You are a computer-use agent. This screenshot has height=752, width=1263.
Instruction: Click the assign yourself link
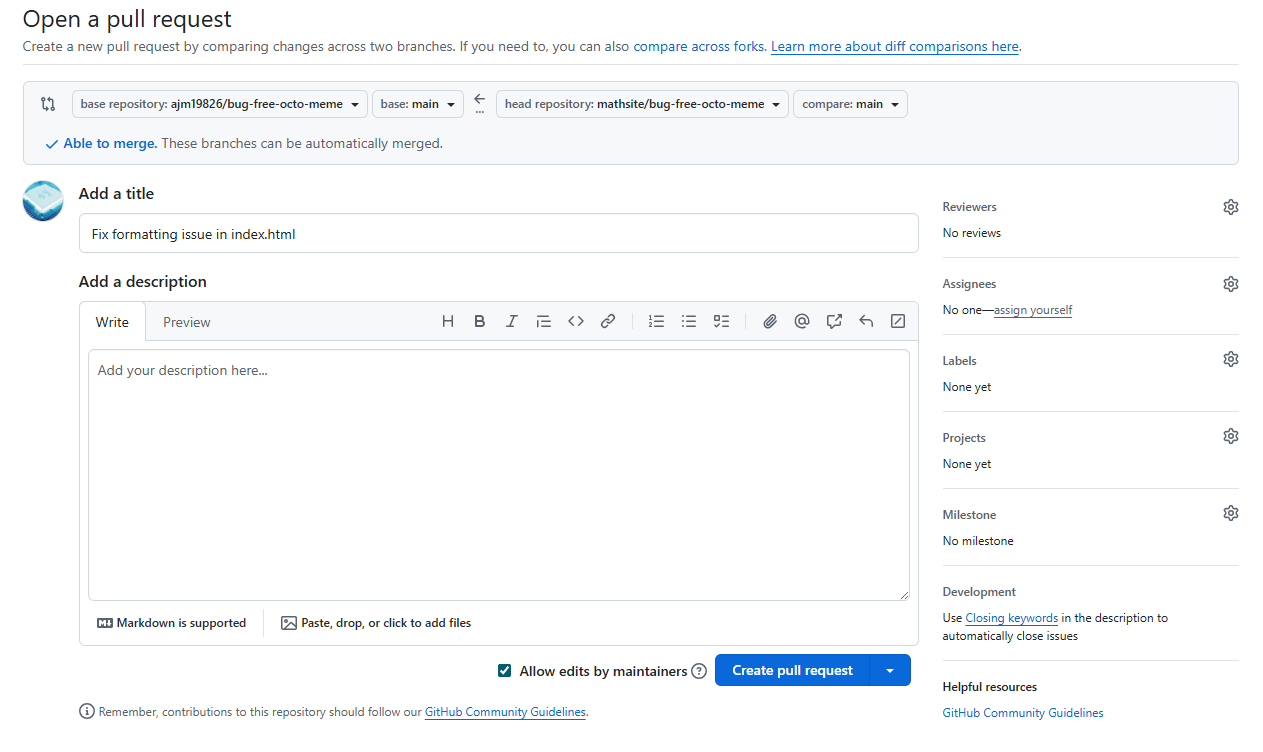point(1033,310)
